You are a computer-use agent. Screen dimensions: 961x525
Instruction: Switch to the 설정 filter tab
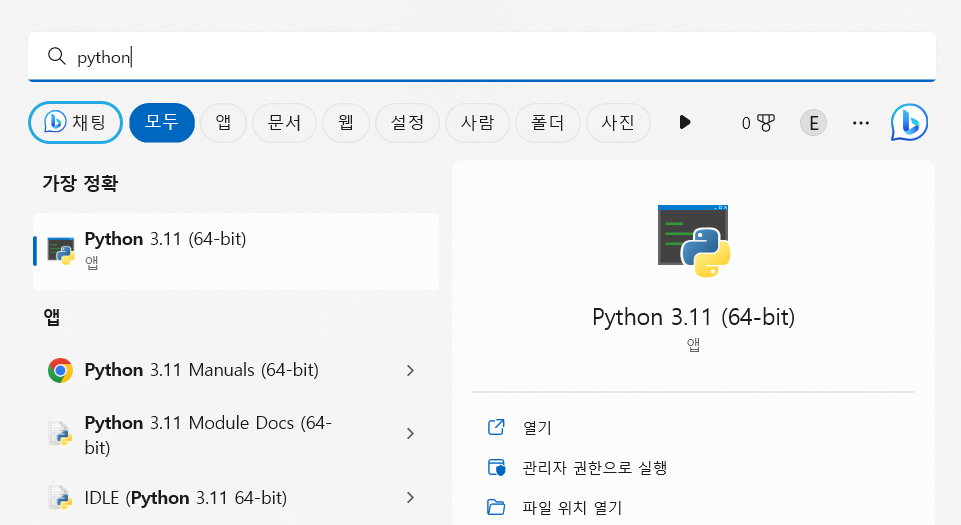408,123
